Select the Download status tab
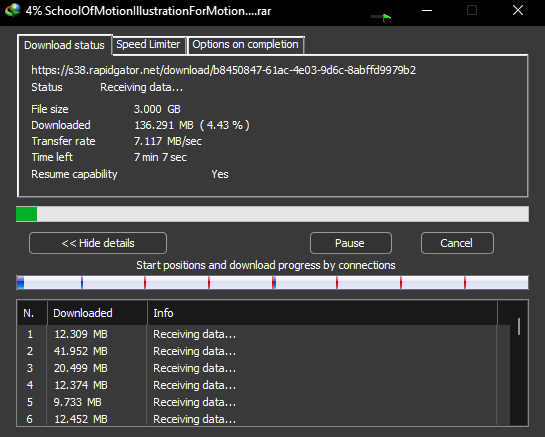 click(64, 45)
